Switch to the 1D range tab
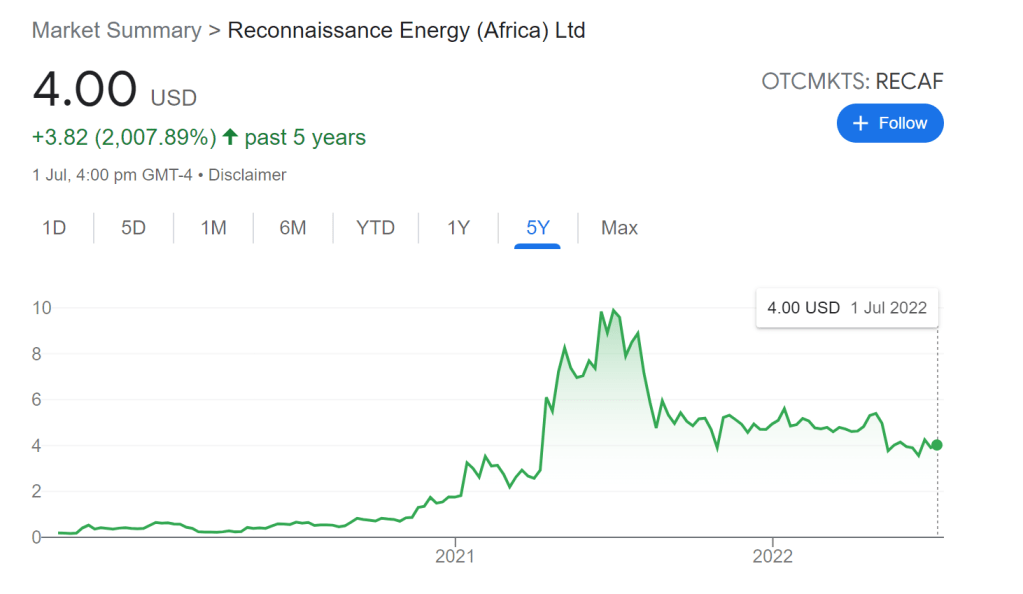The image size is (1023, 594). pyautogui.click(x=54, y=228)
